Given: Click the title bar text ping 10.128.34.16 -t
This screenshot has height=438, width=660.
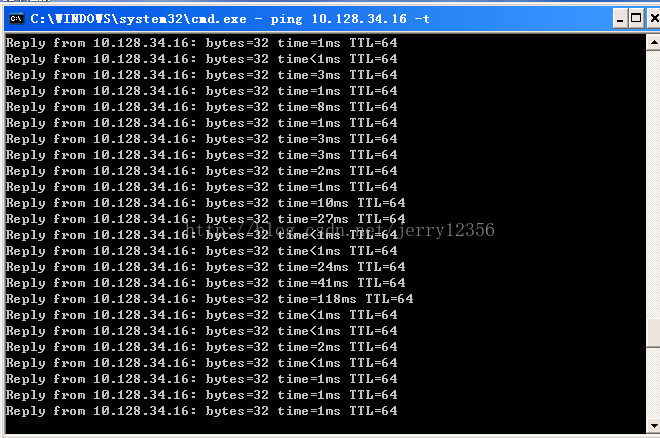Looking at the screenshot, I should coord(350,19).
